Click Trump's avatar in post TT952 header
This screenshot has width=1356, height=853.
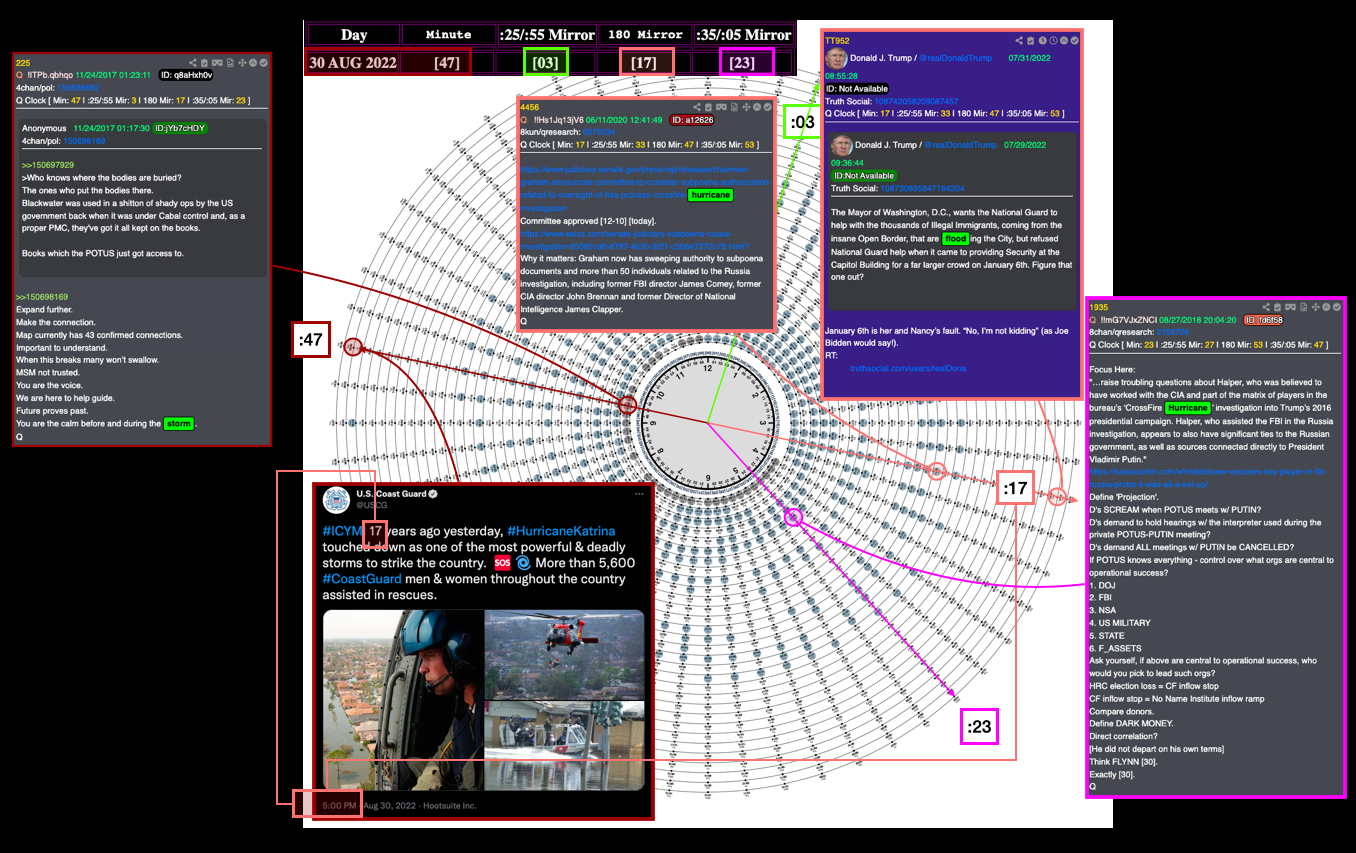coord(837,58)
